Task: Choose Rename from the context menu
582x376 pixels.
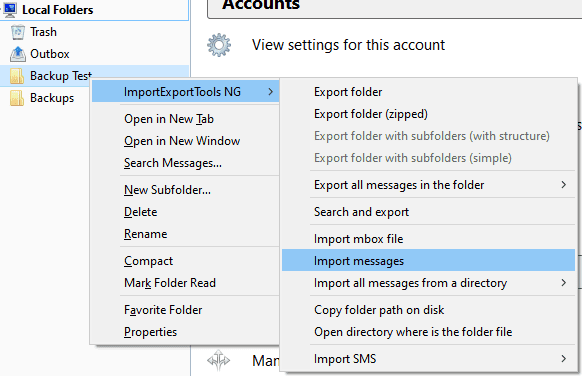Action: tap(186, 234)
